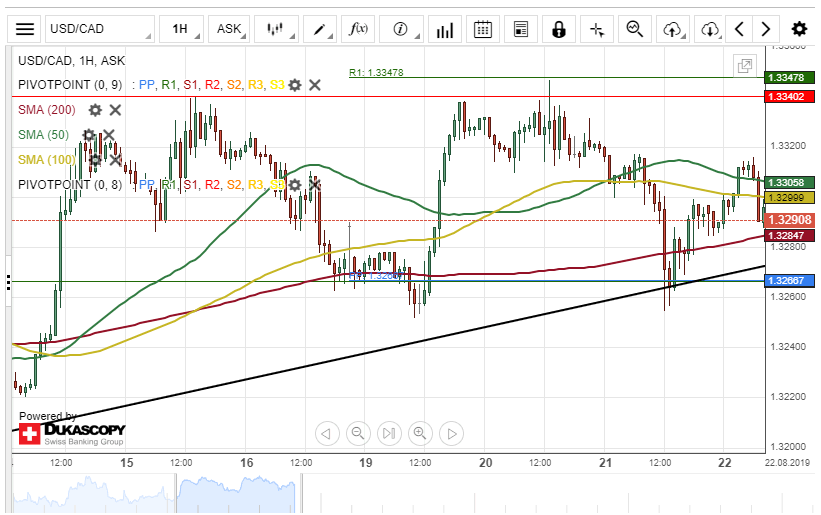
Task: Open settings for the SMA (200) indicator
Action: click(x=95, y=110)
